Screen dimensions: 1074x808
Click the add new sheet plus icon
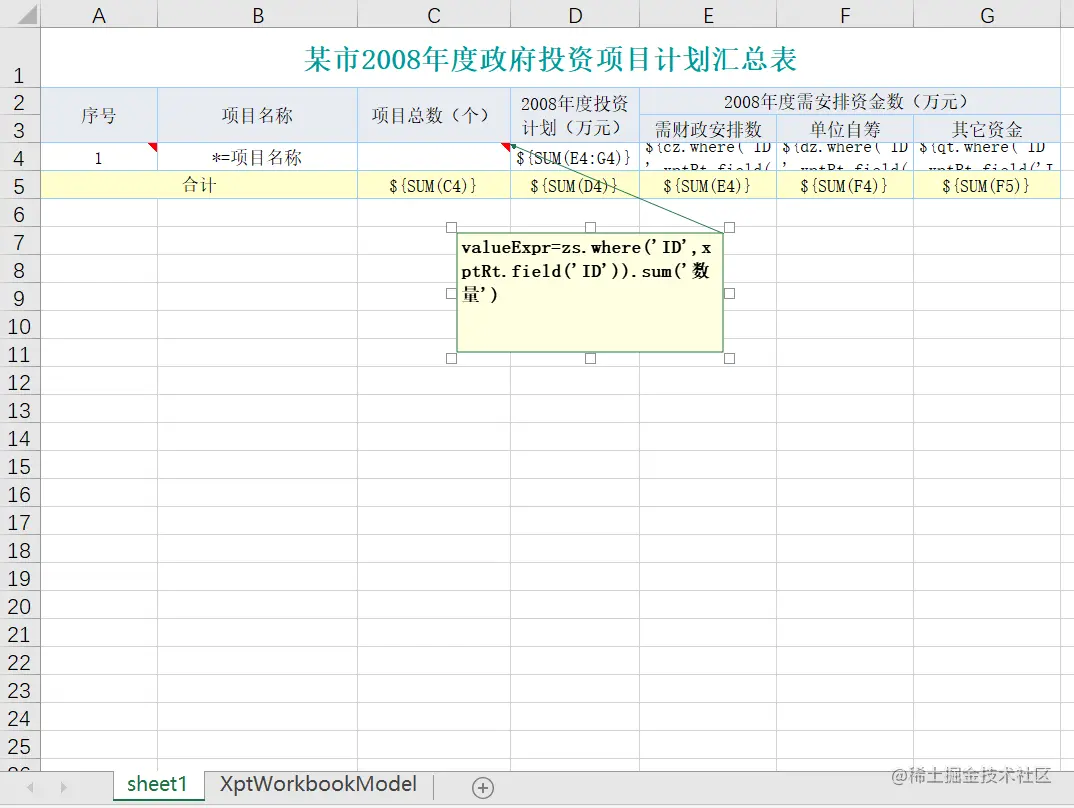[482, 787]
